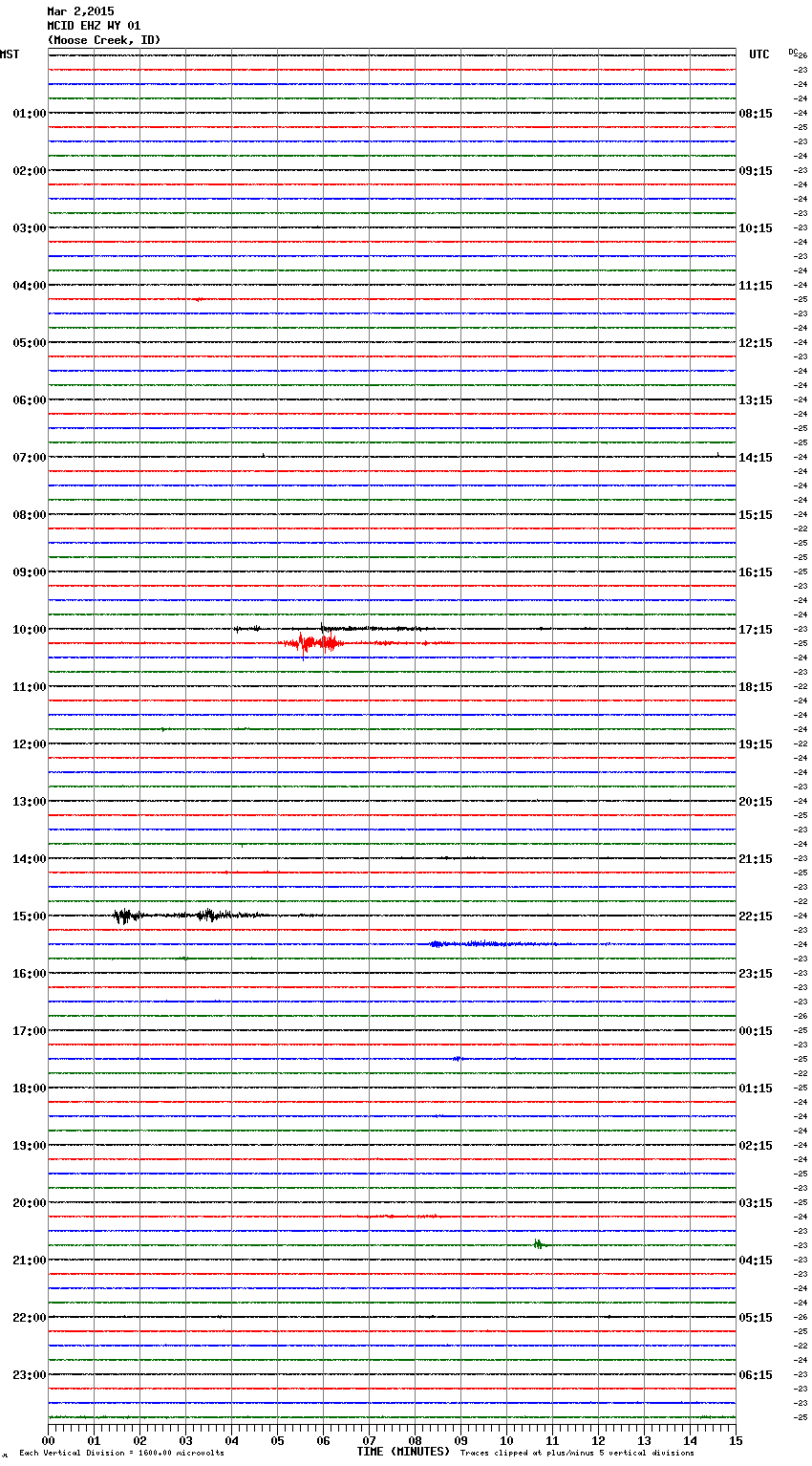812x1466 pixels.
Task: Click the '08:15' UTC row label
Action: [756, 114]
